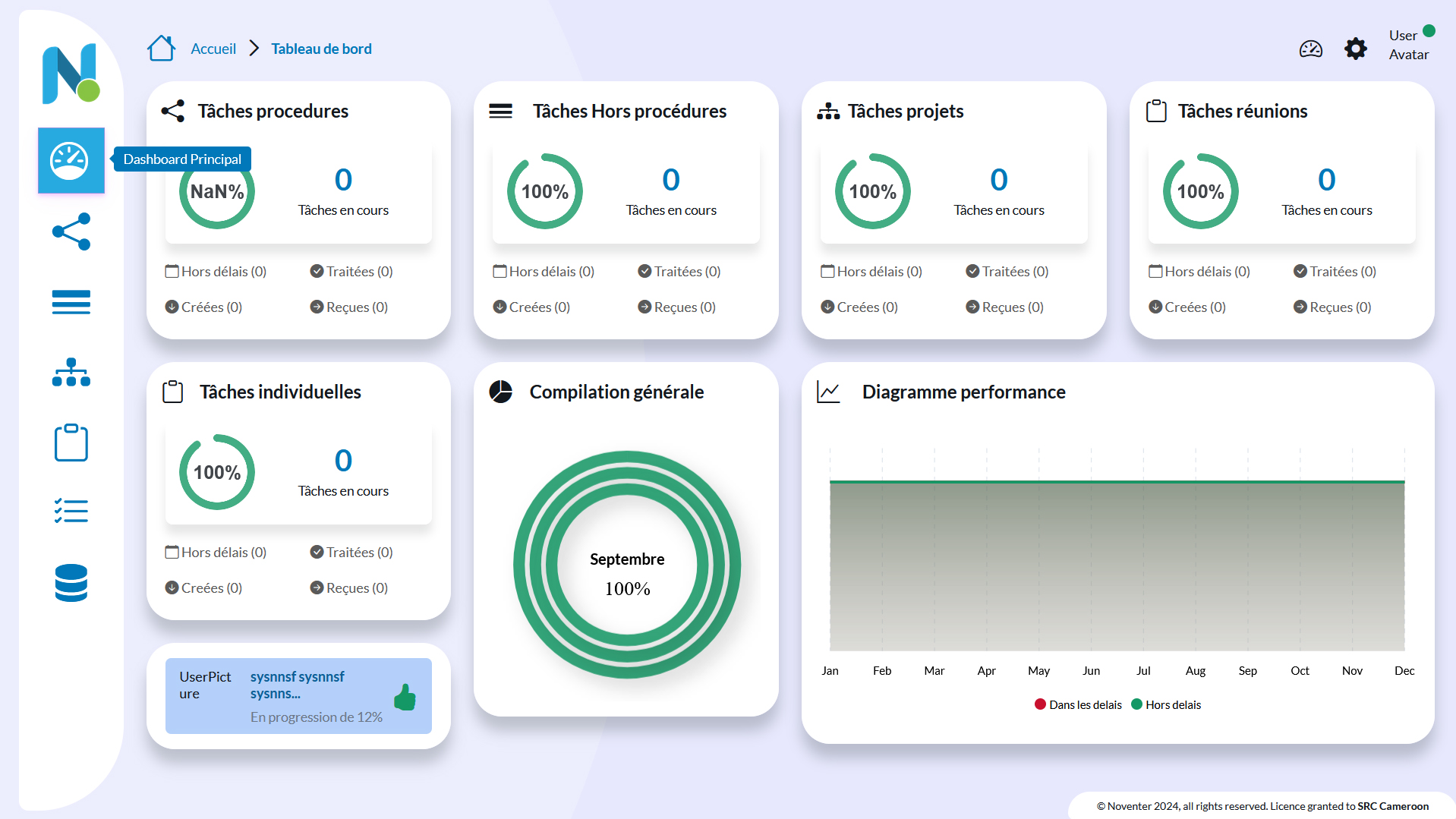Open the User Avatar menu
This screenshot has height=819, width=1456.
click(1408, 46)
